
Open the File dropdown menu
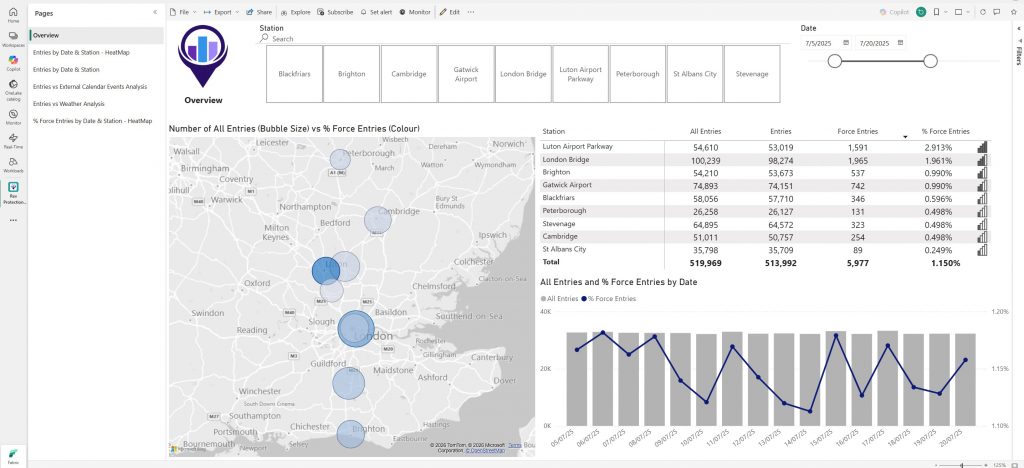pyautogui.click(x=183, y=12)
